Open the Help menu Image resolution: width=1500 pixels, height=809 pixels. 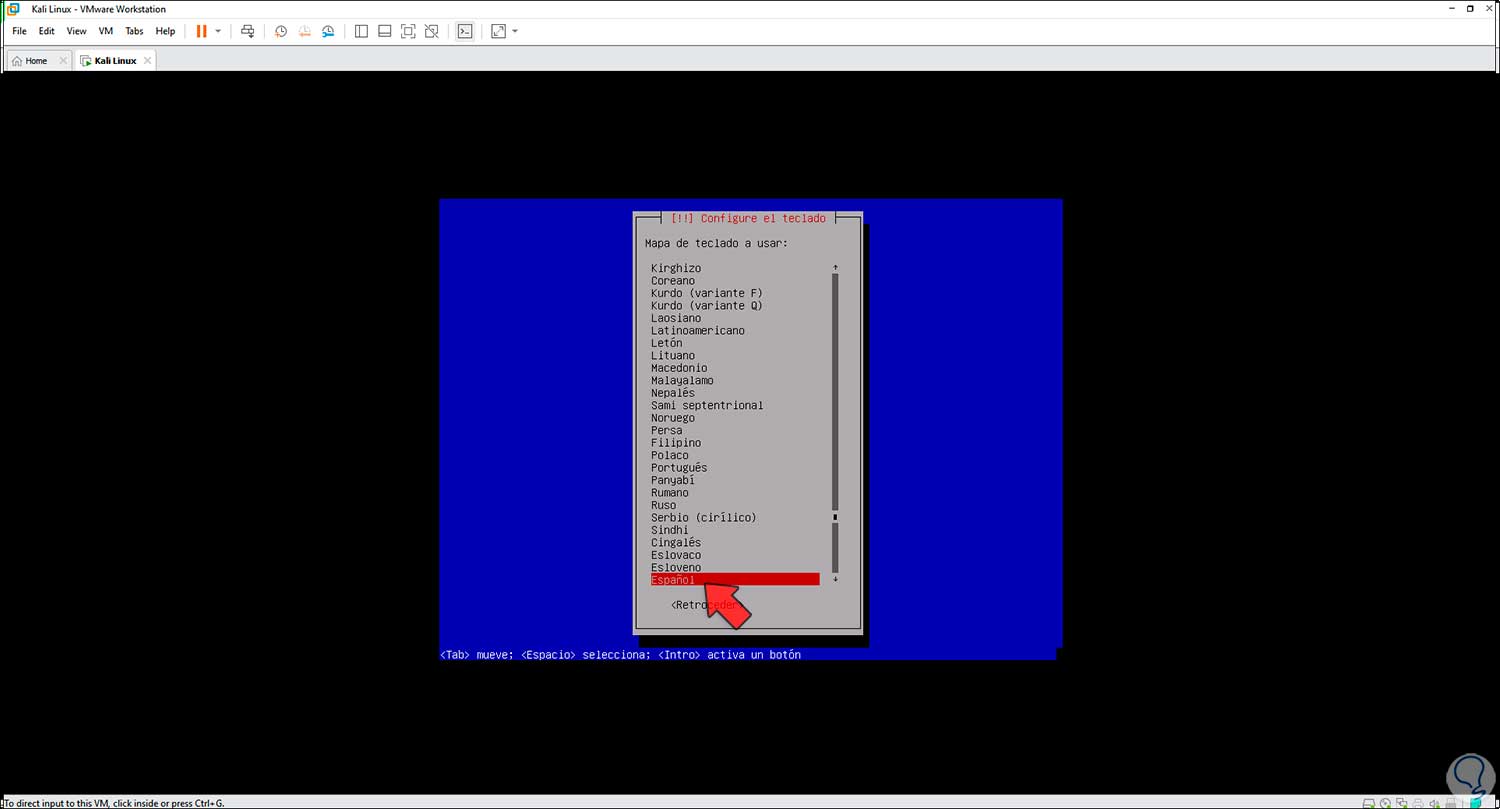tap(165, 31)
